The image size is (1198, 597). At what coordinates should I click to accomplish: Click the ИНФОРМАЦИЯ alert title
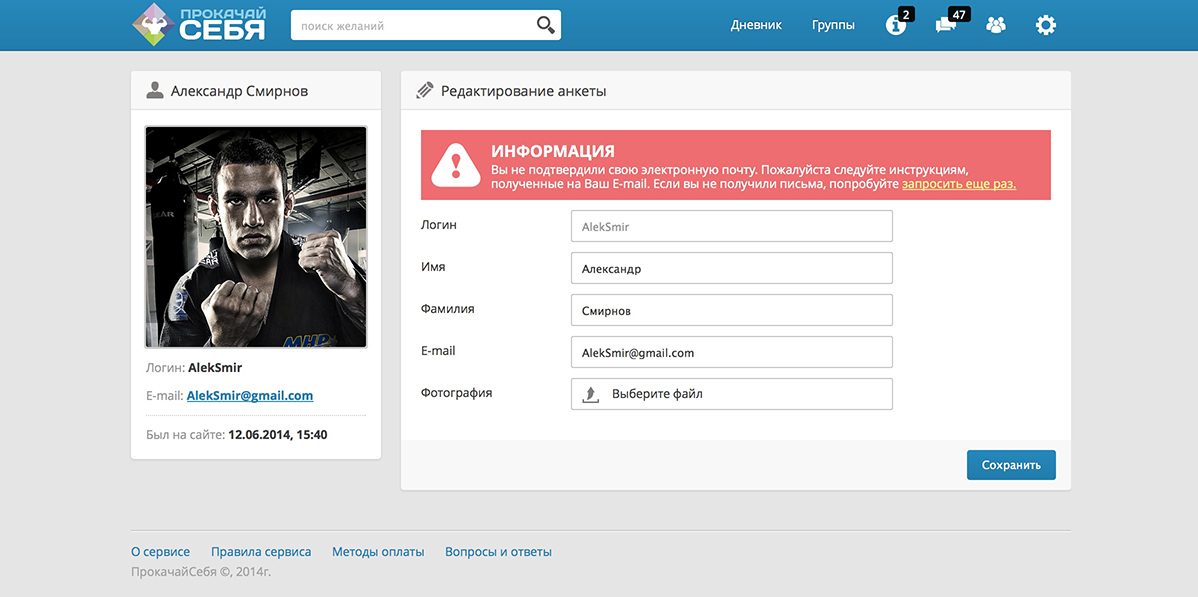click(x=553, y=151)
